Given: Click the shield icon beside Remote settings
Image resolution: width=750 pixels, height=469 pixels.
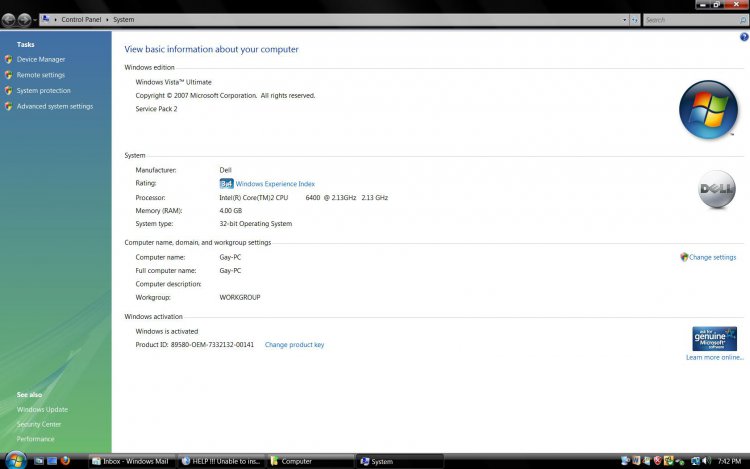Looking at the screenshot, I should click(9, 75).
